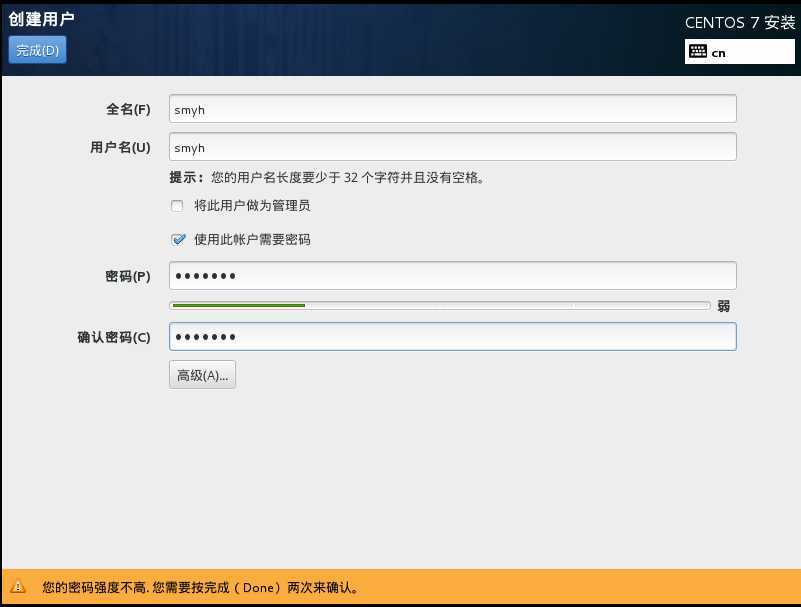Focus the 全名(F) full name field
The image size is (801, 607).
point(453,109)
